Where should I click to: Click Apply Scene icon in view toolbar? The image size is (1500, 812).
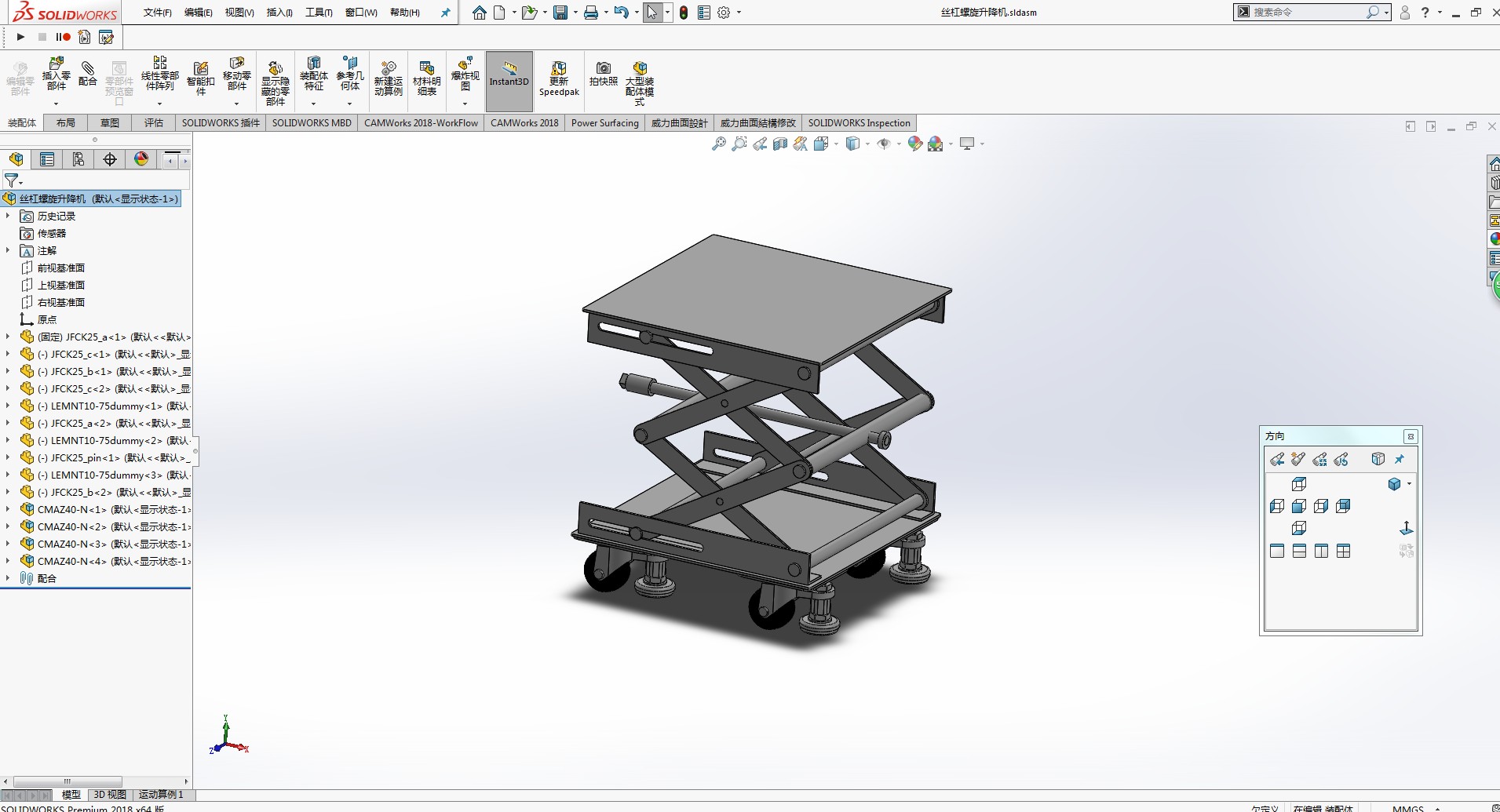coord(935,144)
